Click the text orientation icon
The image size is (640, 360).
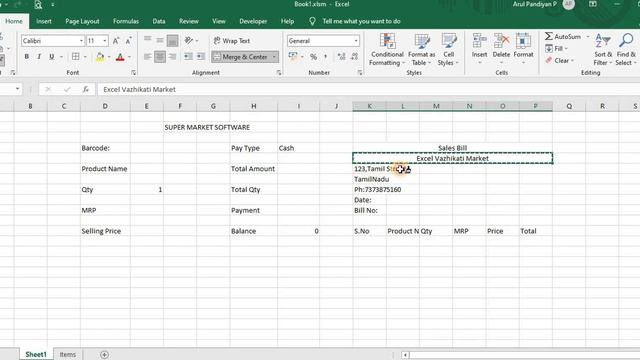tap(189, 40)
